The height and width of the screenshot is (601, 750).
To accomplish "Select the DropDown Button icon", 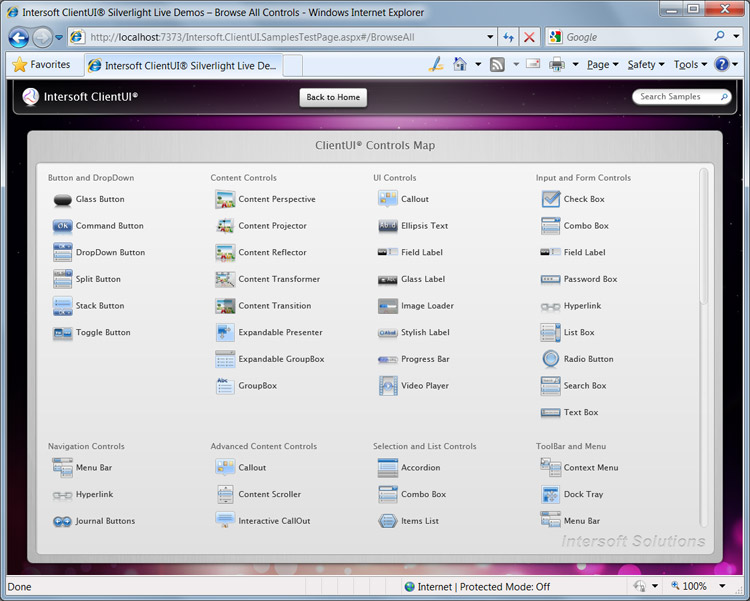I will click(62, 252).
